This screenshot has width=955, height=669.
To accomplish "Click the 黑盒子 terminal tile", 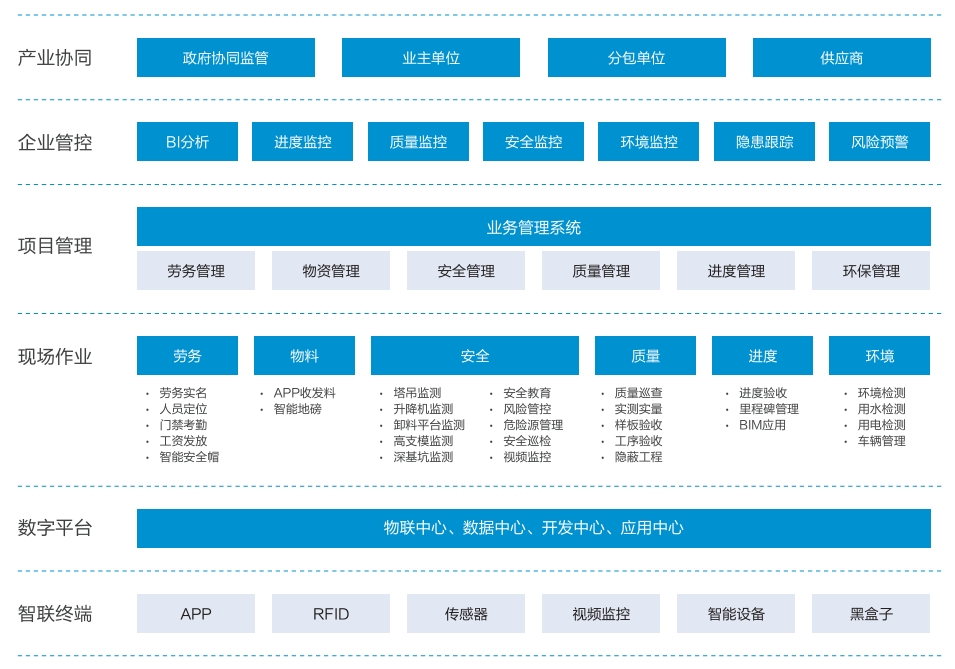I will click(x=870, y=614).
